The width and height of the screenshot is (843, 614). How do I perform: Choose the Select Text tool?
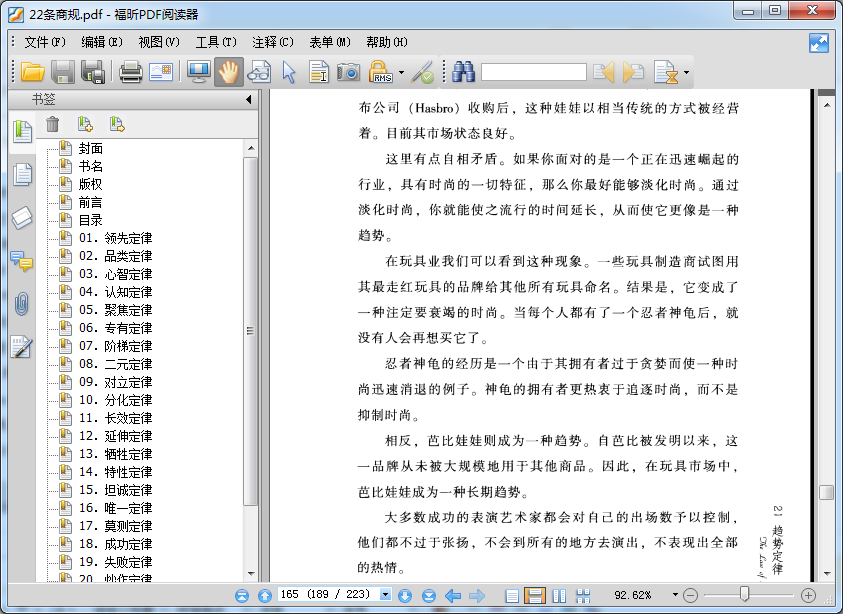pos(319,72)
